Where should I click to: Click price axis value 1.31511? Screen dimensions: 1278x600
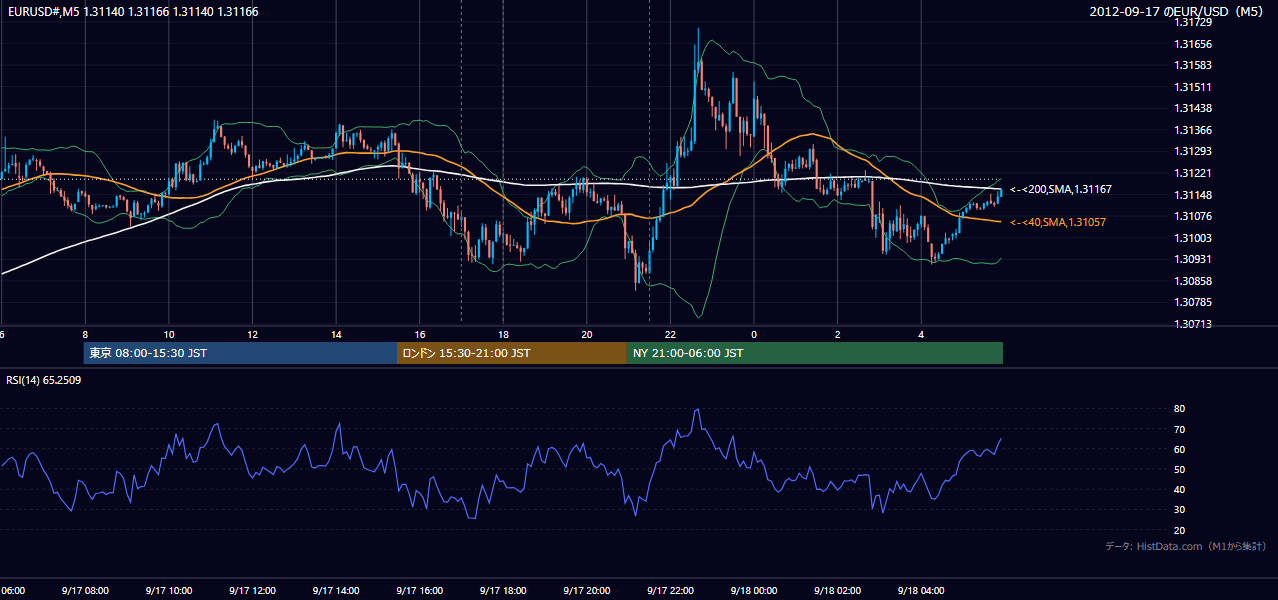[1193, 87]
